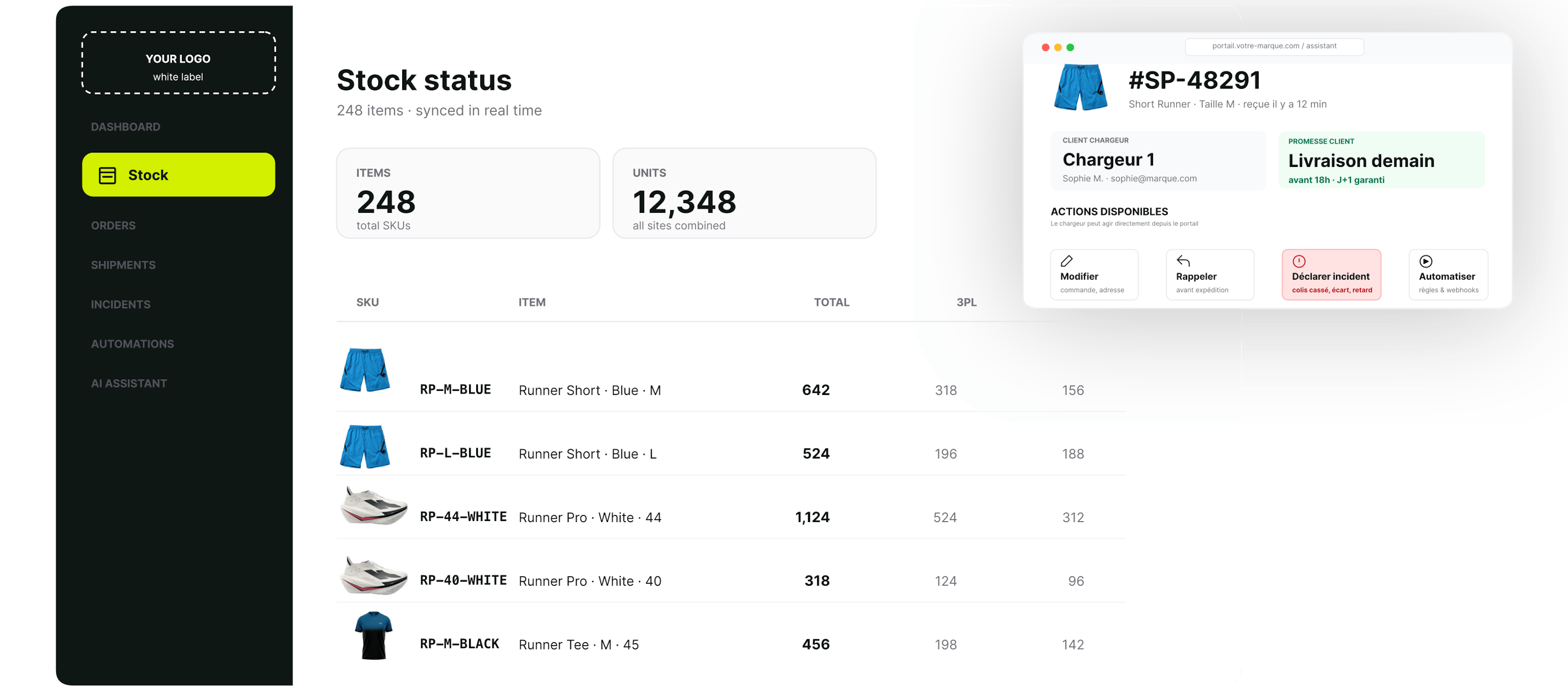Screen dimensions: 1568x691
Task: Click the Livraison demain promise card
Action: (x=1381, y=160)
